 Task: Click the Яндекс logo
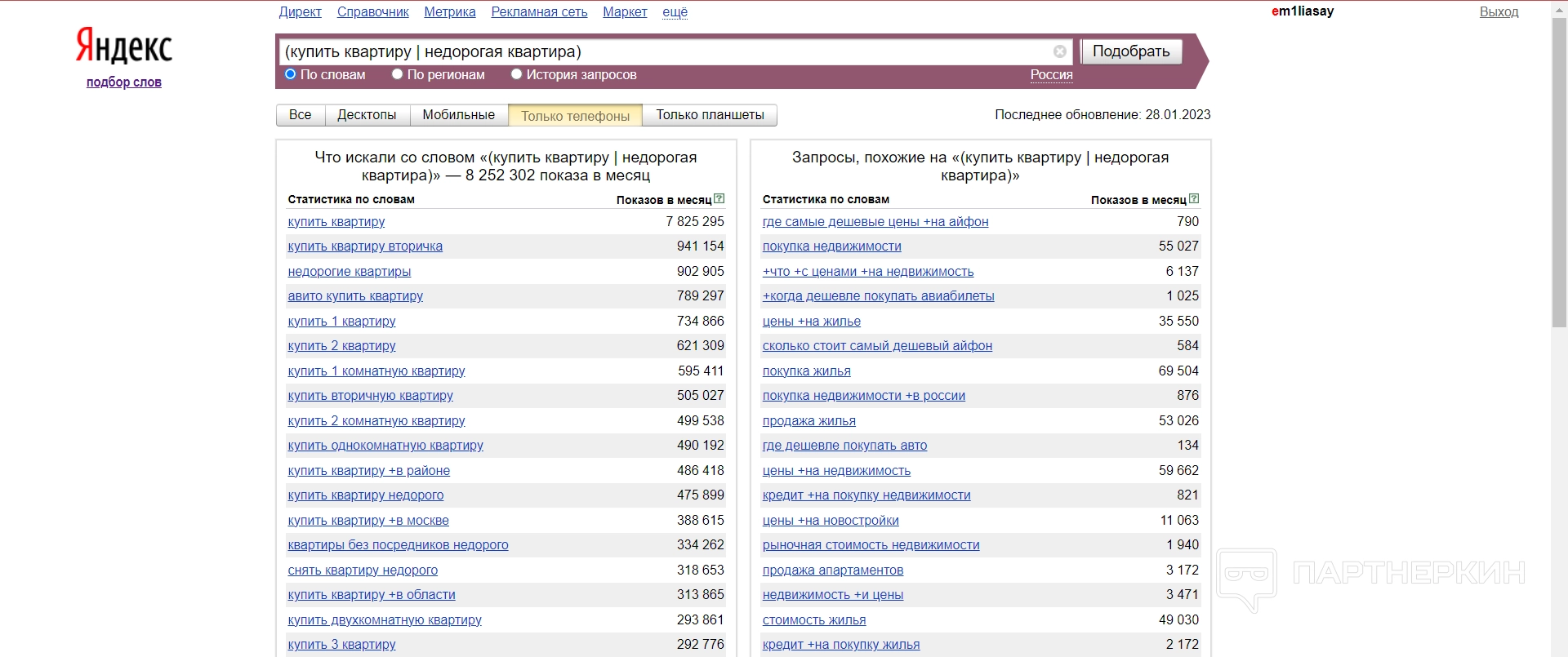[124, 47]
